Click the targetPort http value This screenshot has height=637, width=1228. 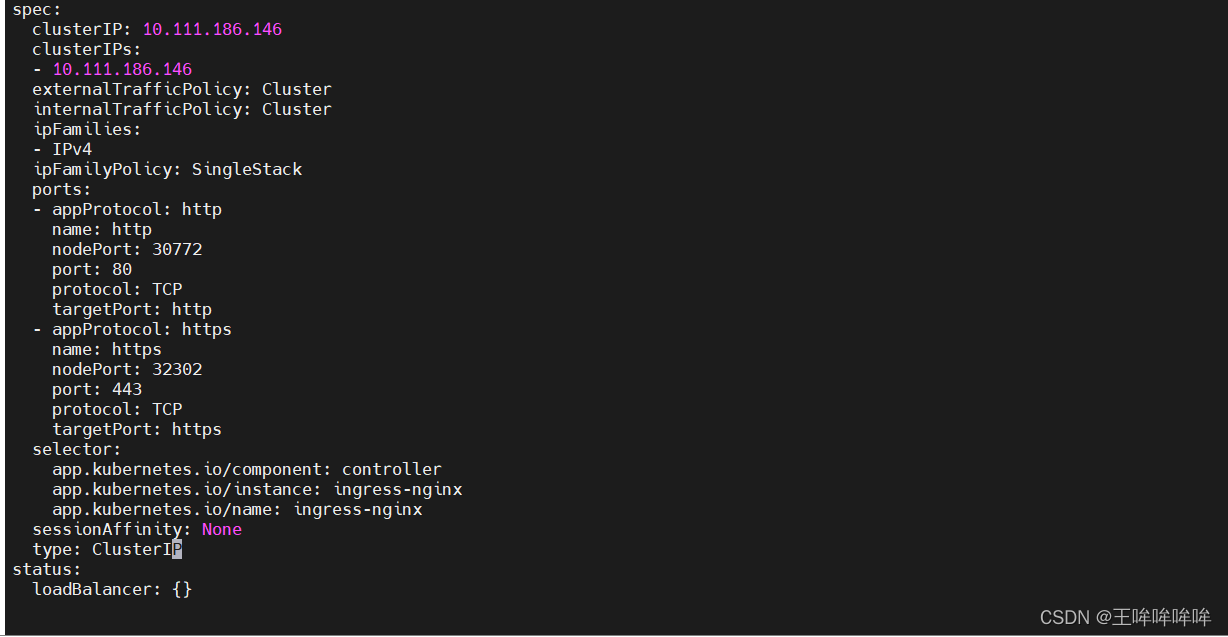191,309
